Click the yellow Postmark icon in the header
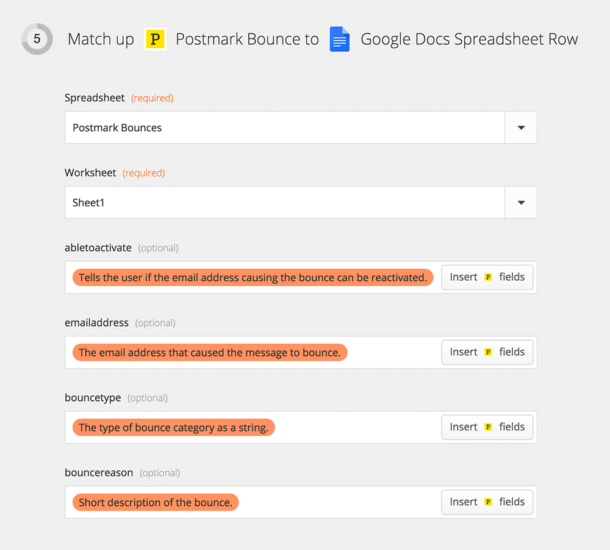This screenshot has height=550, width=610. point(155,40)
